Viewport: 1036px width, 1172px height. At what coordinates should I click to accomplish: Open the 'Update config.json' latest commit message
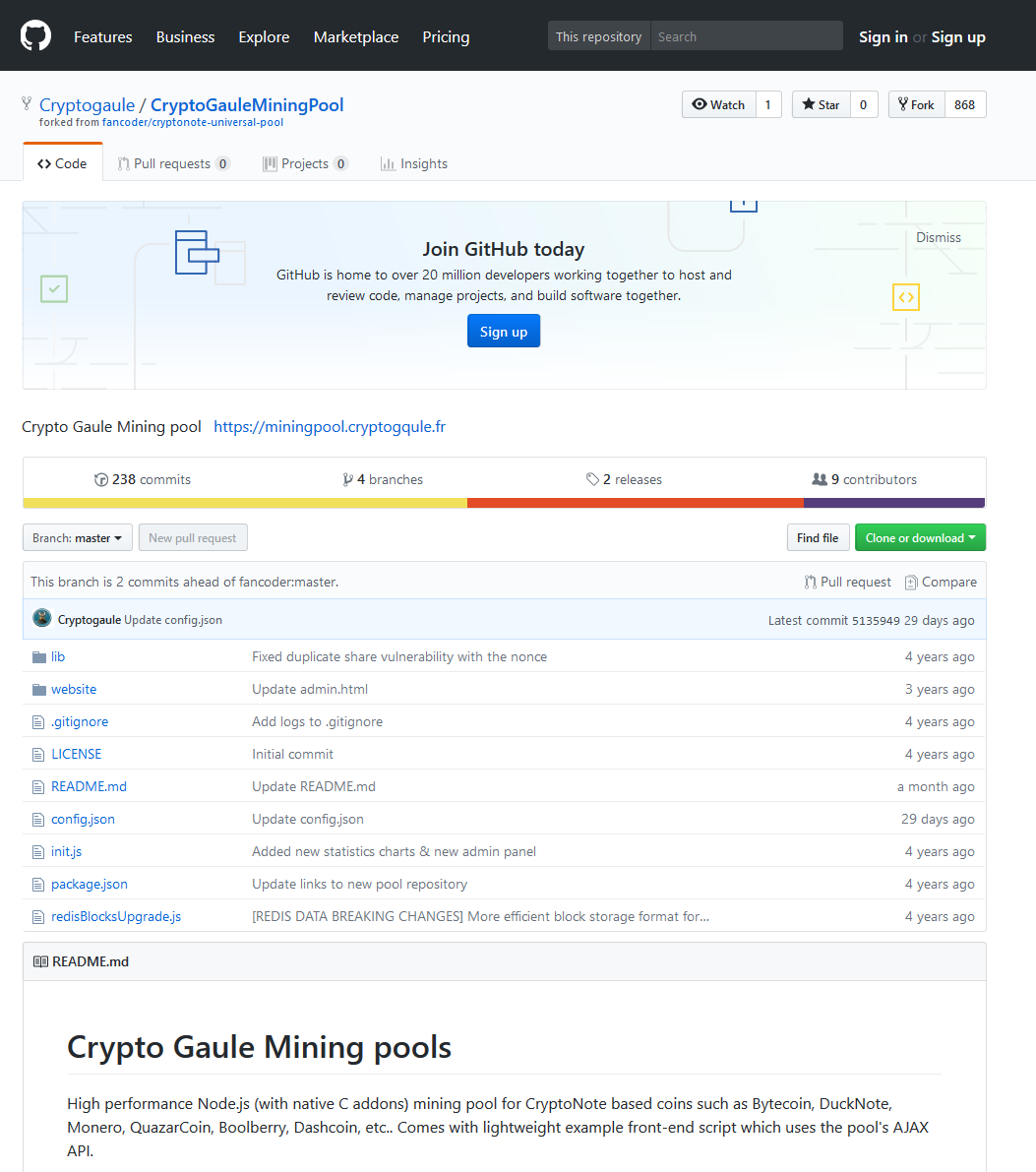[173, 620]
